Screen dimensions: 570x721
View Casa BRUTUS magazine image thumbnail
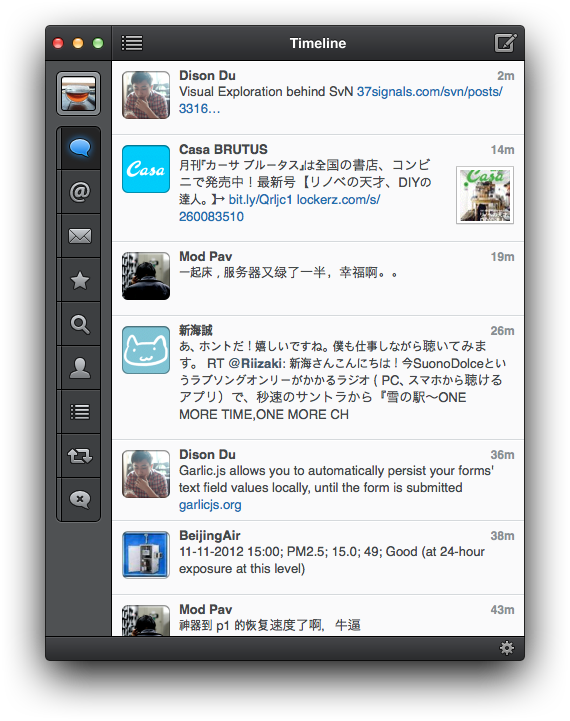click(x=484, y=195)
